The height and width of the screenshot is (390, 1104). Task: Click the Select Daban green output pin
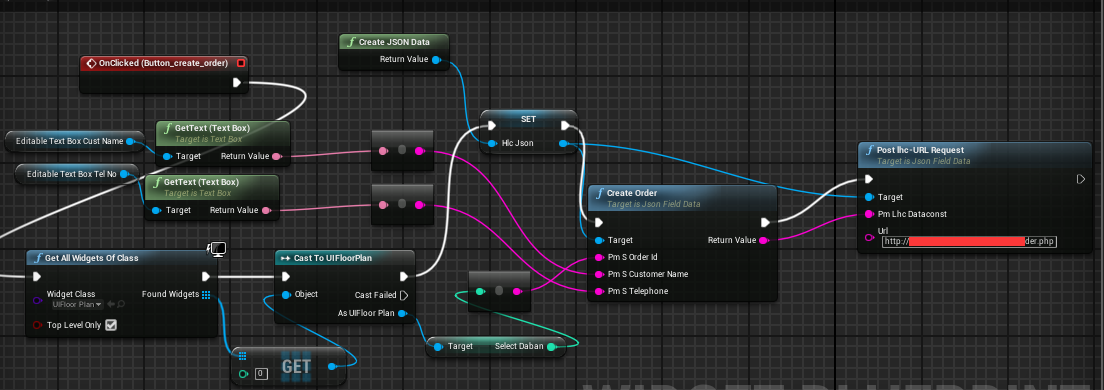pyautogui.click(x=551, y=346)
